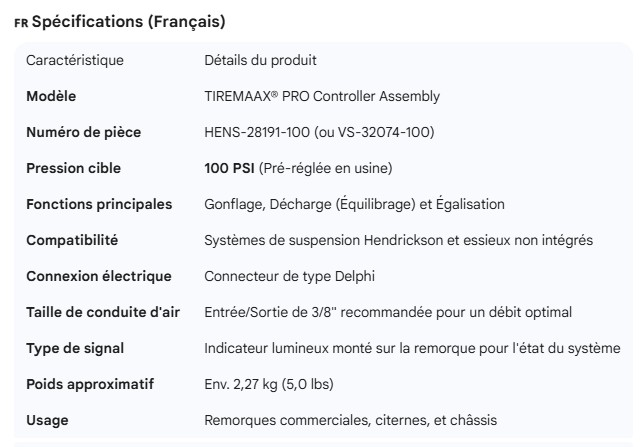The height and width of the screenshot is (447, 644).
Task: Click the Gonflage, Décharge et Égalisation text
Action: (x=354, y=204)
